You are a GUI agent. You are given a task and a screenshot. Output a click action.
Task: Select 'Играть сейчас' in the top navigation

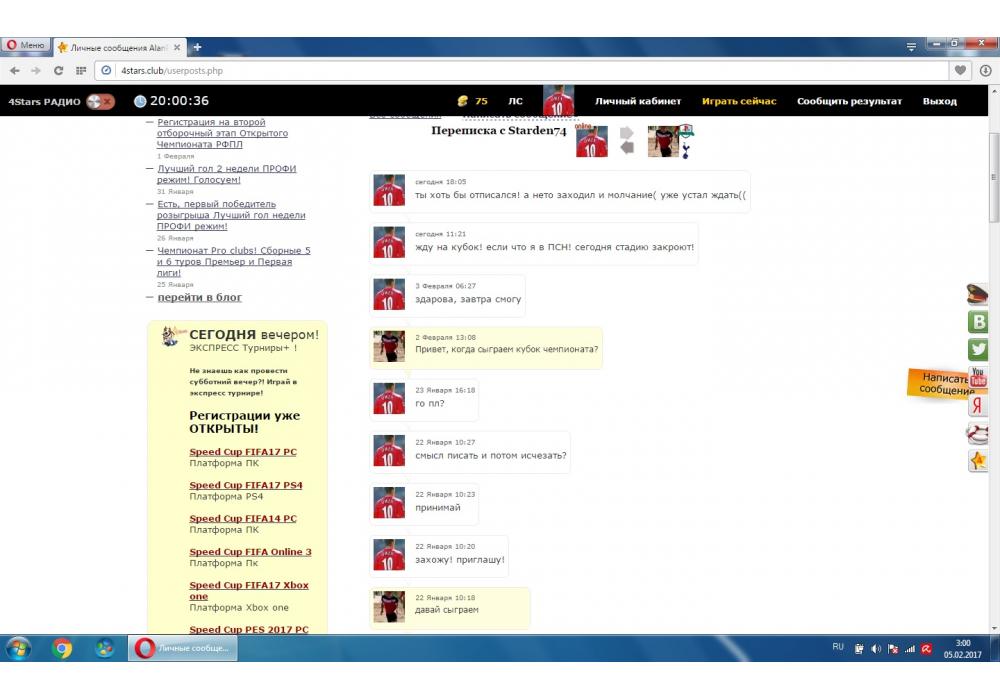point(739,101)
